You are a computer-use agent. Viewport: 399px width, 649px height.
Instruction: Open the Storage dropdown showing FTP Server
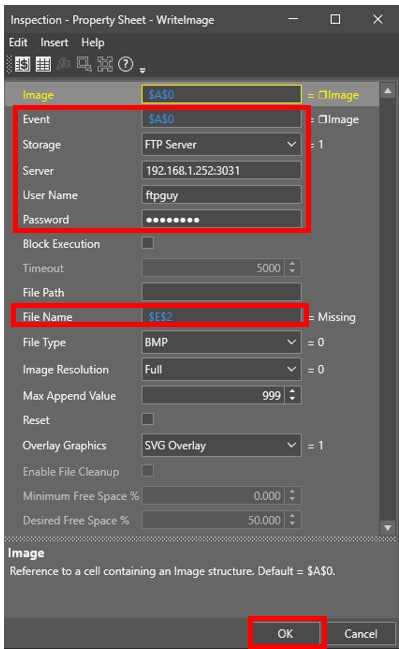pos(221,144)
